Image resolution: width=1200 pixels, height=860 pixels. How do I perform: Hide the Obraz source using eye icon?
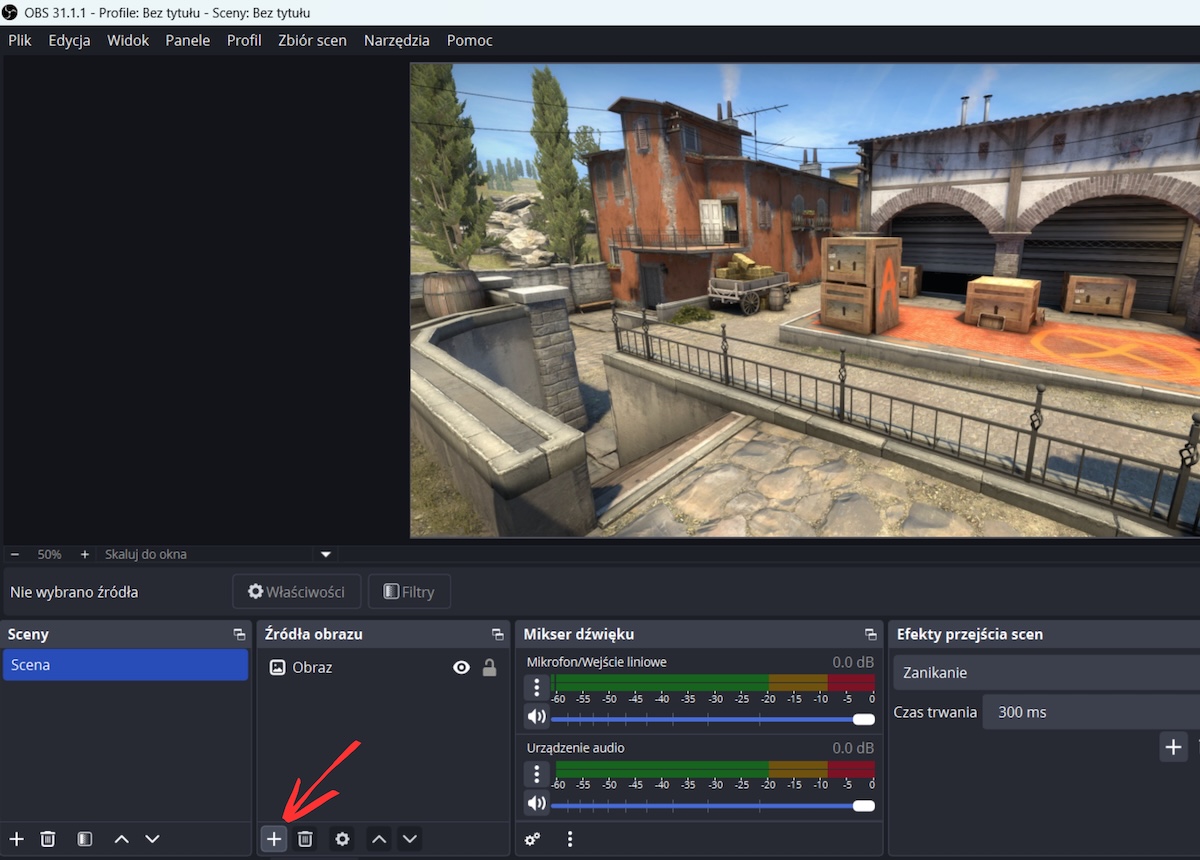461,668
